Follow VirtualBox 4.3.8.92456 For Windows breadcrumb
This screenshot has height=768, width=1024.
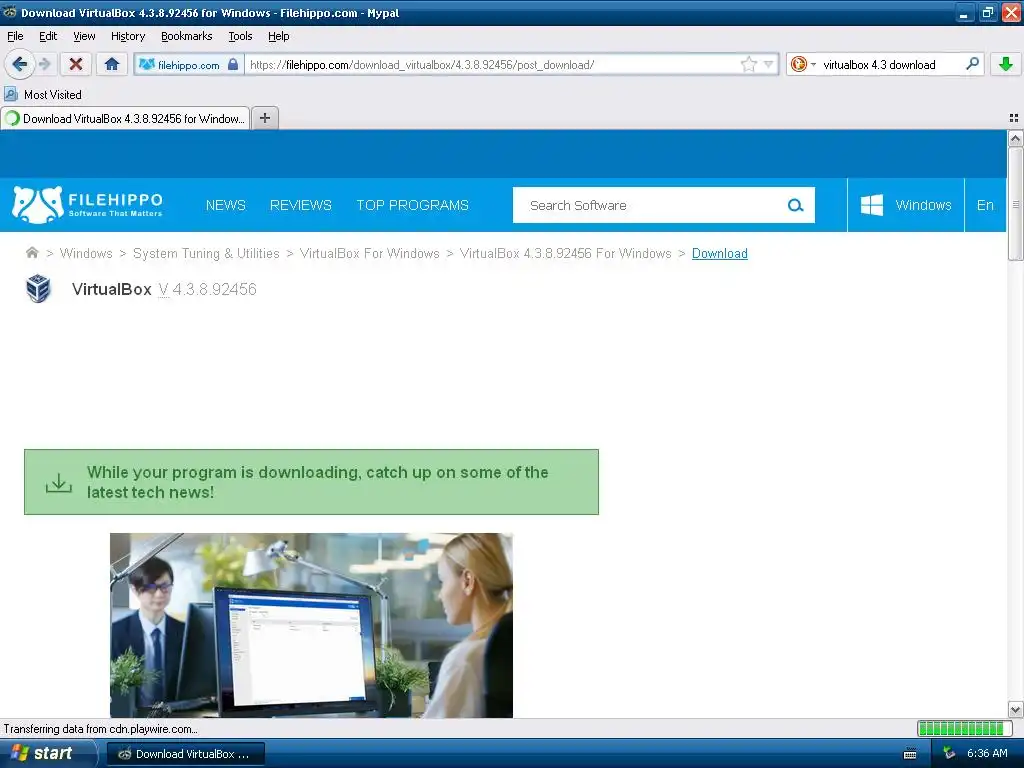[x=566, y=253]
